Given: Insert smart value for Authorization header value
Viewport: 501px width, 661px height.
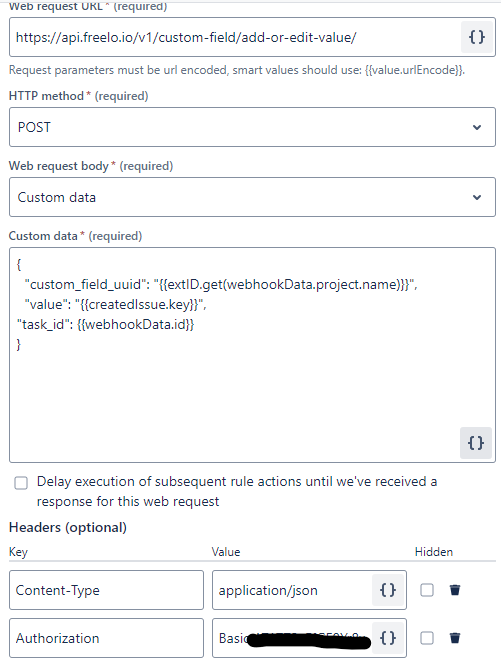Looking at the screenshot, I should pyautogui.click(x=388, y=638).
